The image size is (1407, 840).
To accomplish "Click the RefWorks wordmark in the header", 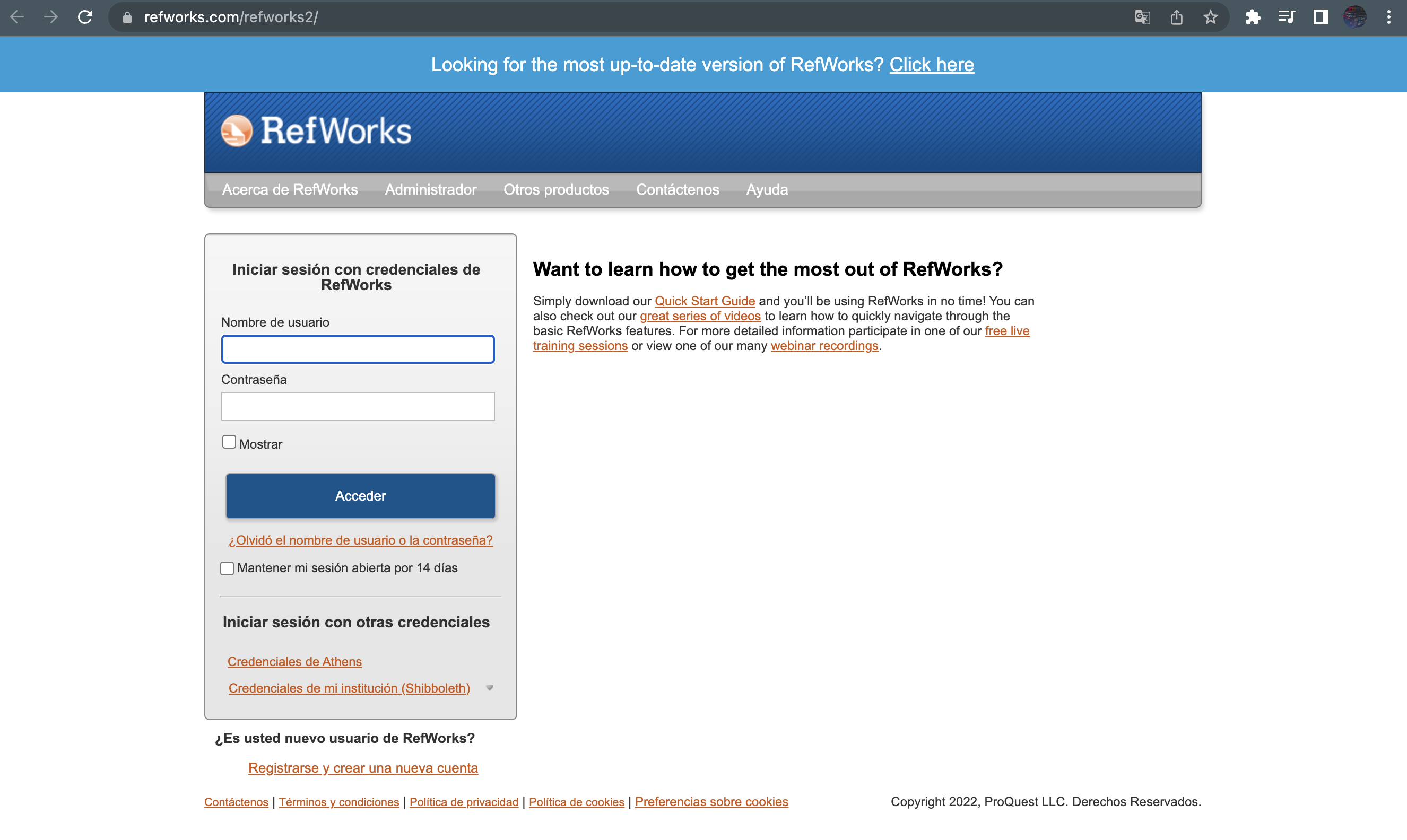I will (336, 131).
